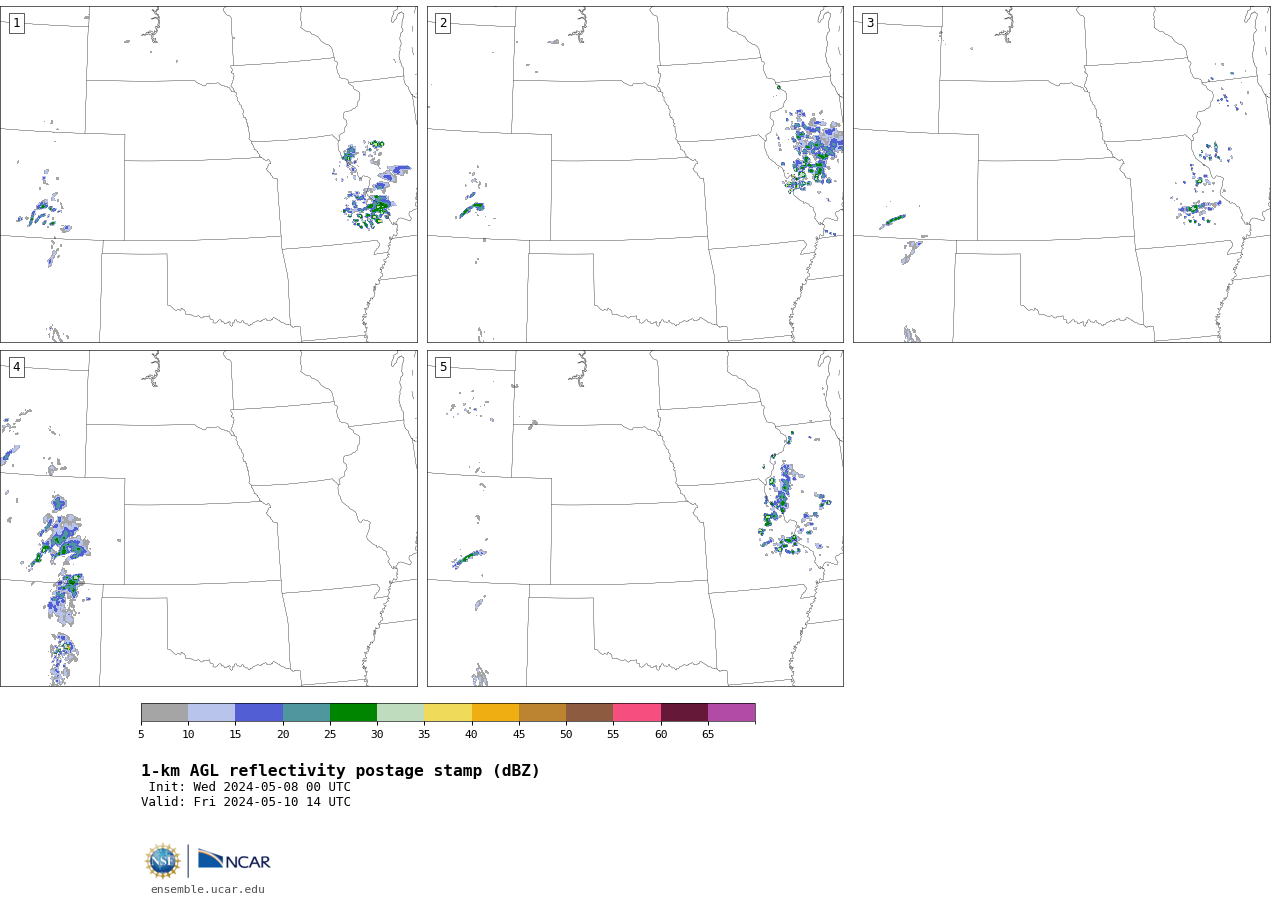Click the NSF logo
The height and width of the screenshot is (901, 1280).
[163, 861]
